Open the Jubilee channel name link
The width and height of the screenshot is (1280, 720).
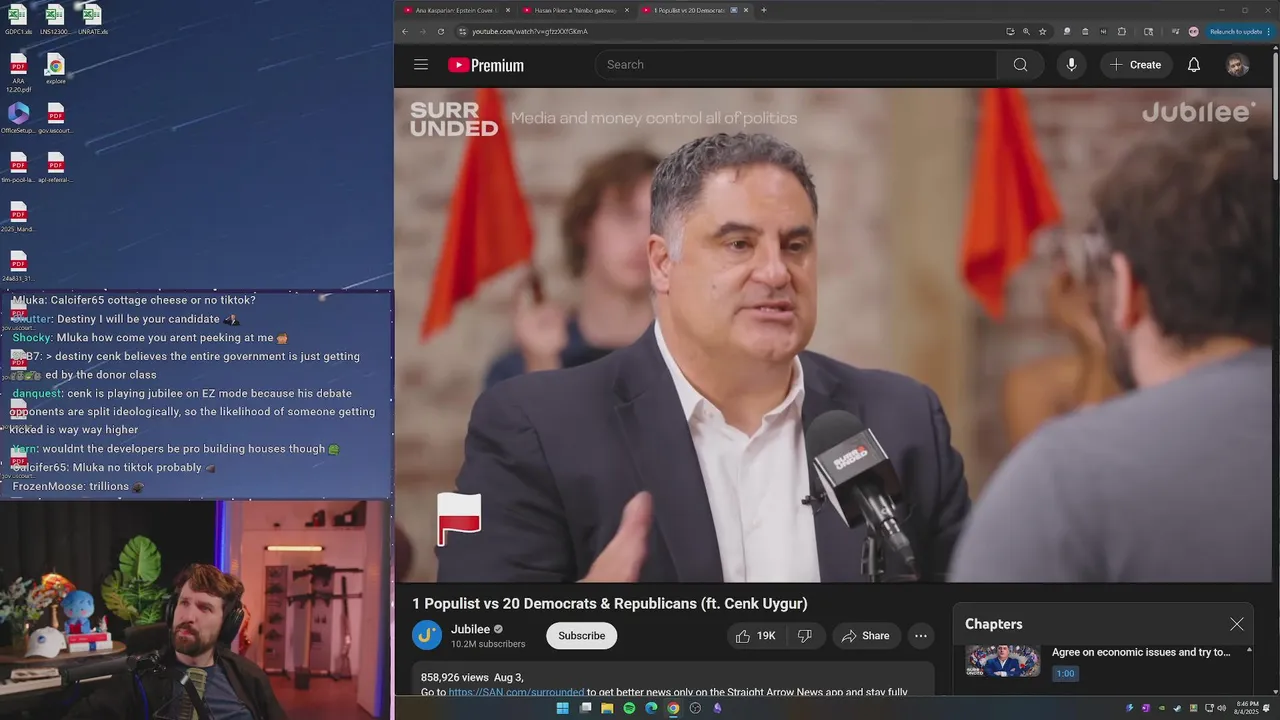pyautogui.click(x=470, y=629)
